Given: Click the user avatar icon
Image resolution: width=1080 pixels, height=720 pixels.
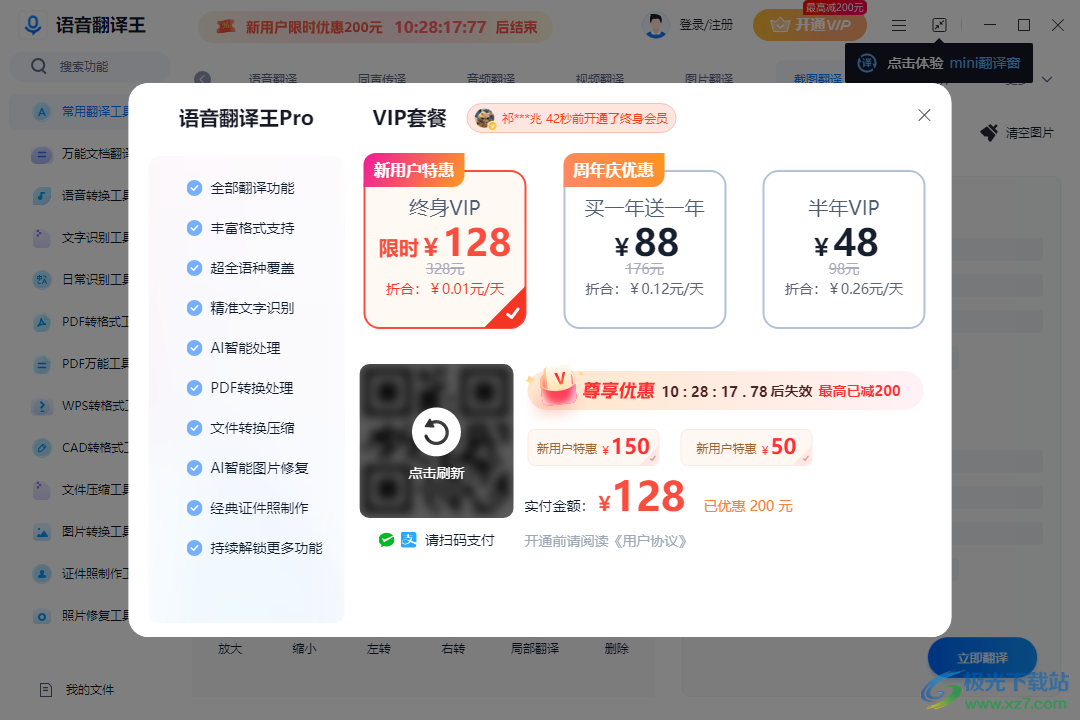Looking at the screenshot, I should [656, 25].
